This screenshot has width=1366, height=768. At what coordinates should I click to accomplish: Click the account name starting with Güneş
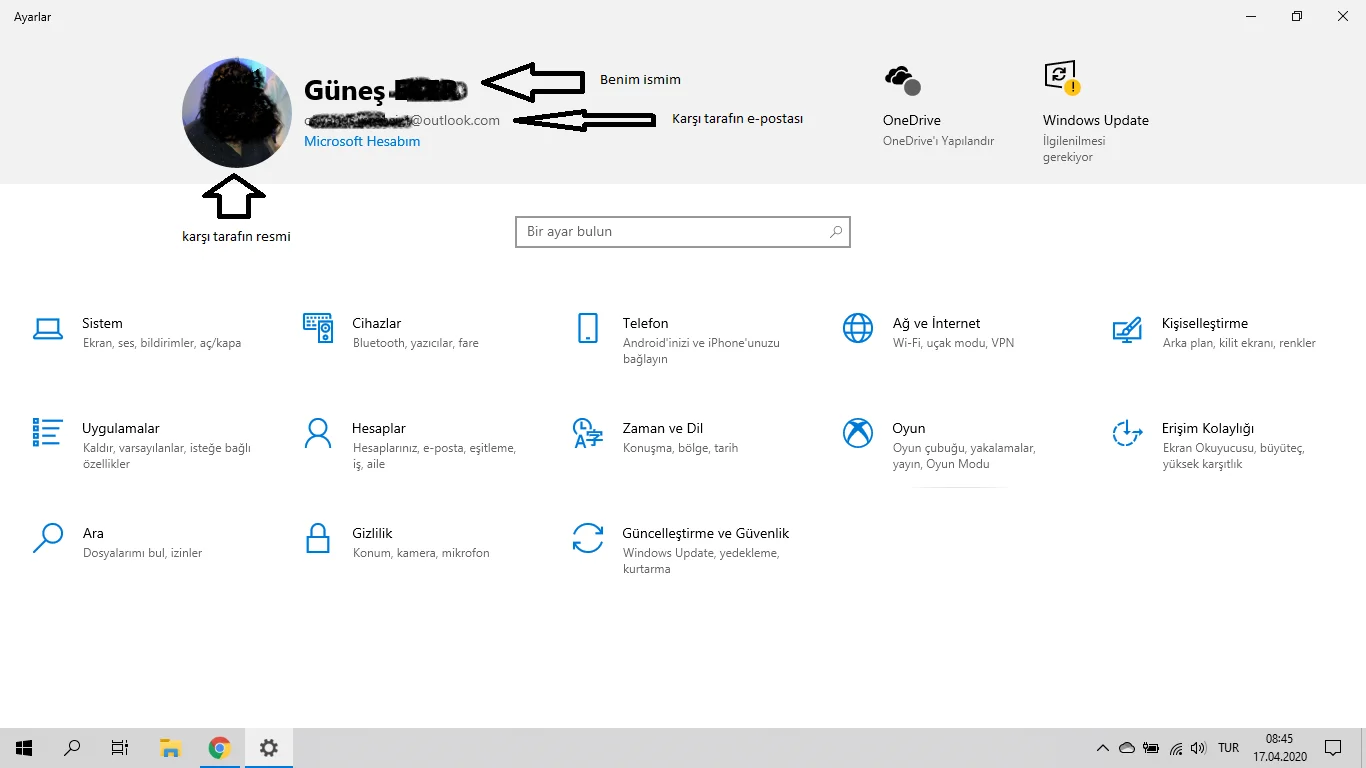pos(385,90)
